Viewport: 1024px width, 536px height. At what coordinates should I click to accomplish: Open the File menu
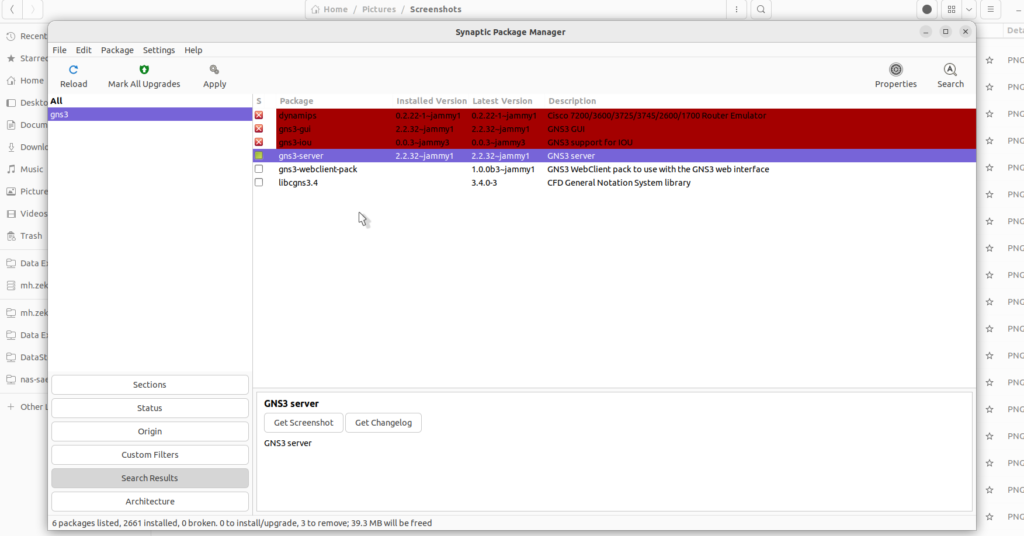click(x=60, y=50)
